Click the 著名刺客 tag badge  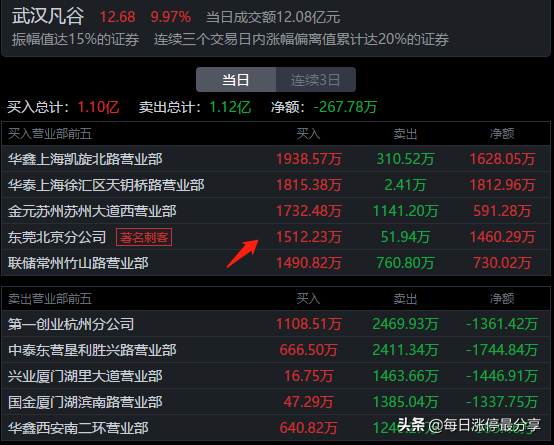point(144,237)
